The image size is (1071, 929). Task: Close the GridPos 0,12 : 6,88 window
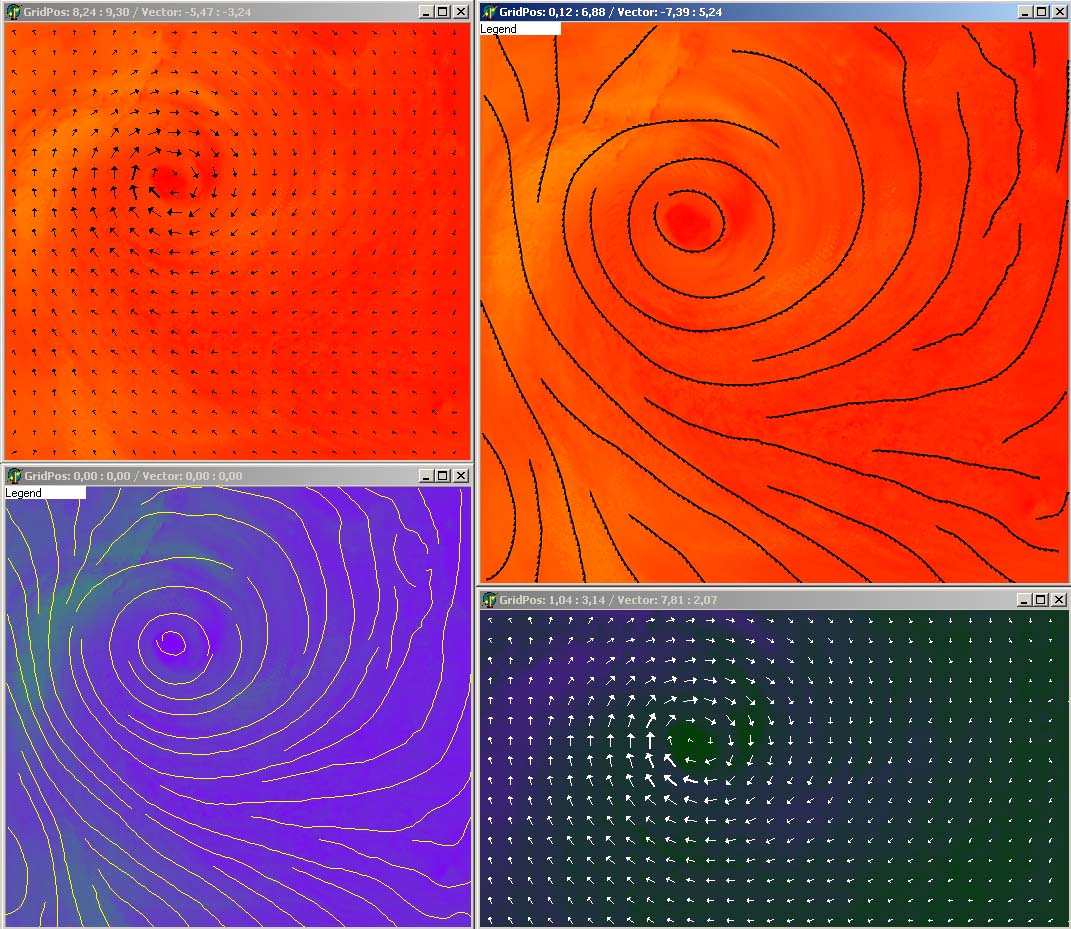point(1059,12)
